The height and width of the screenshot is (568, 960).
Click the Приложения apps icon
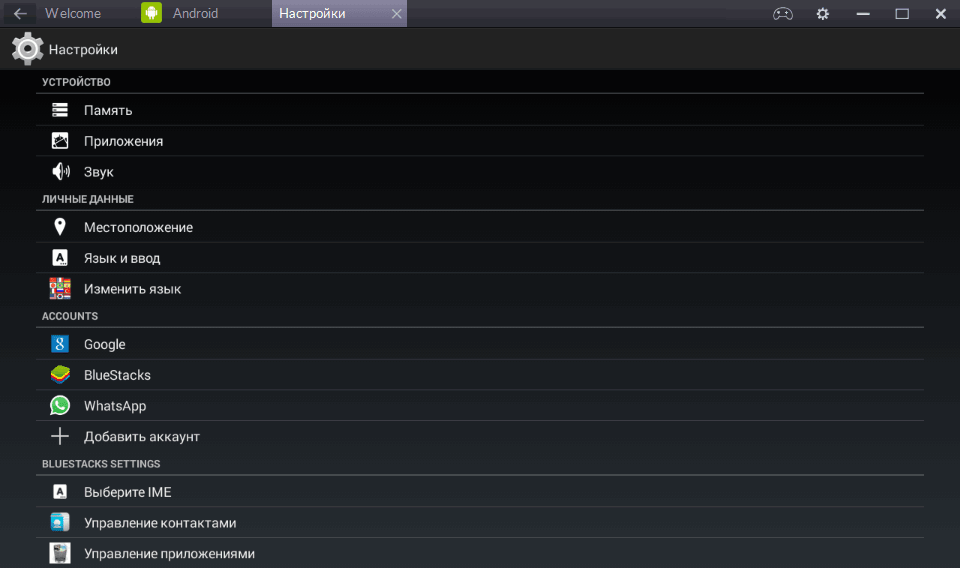tap(60, 141)
